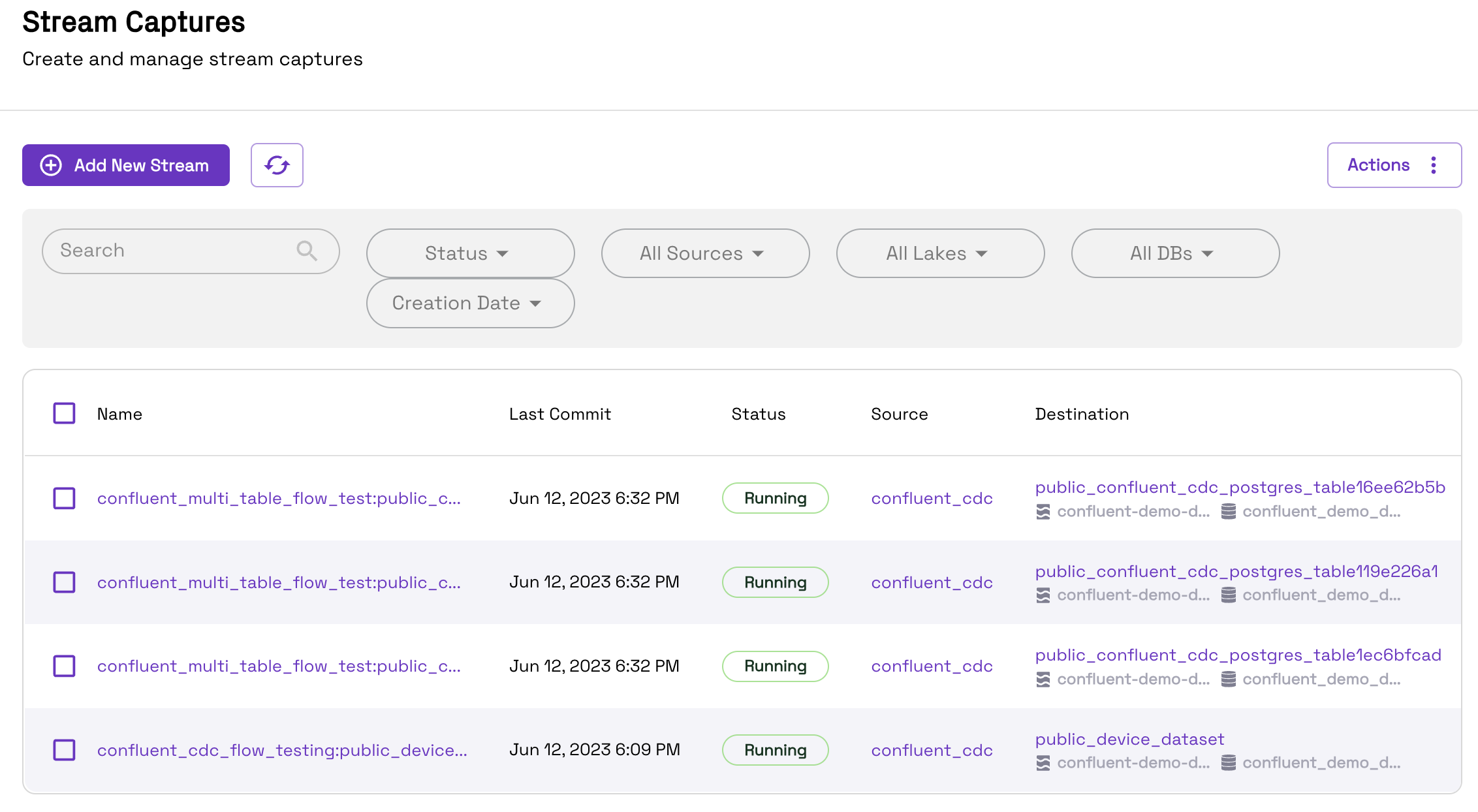This screenshot has width=1478, height=812.
Task: Open the confluent_cdc_flow_testing:public_device stream link
Action: tap(282, 750)
